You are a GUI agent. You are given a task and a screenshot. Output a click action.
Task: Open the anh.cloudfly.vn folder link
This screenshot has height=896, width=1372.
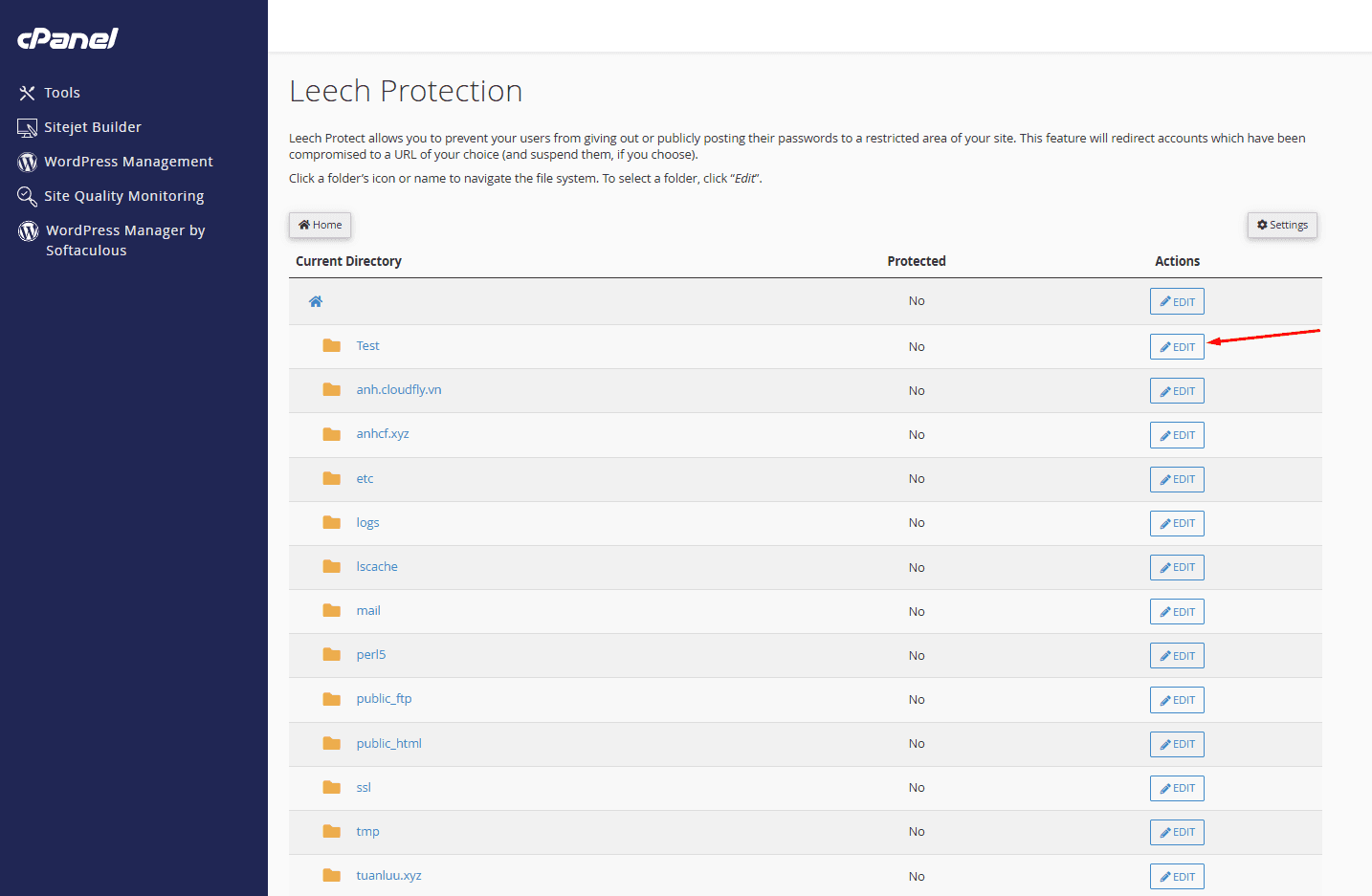[x=398, y=390]
